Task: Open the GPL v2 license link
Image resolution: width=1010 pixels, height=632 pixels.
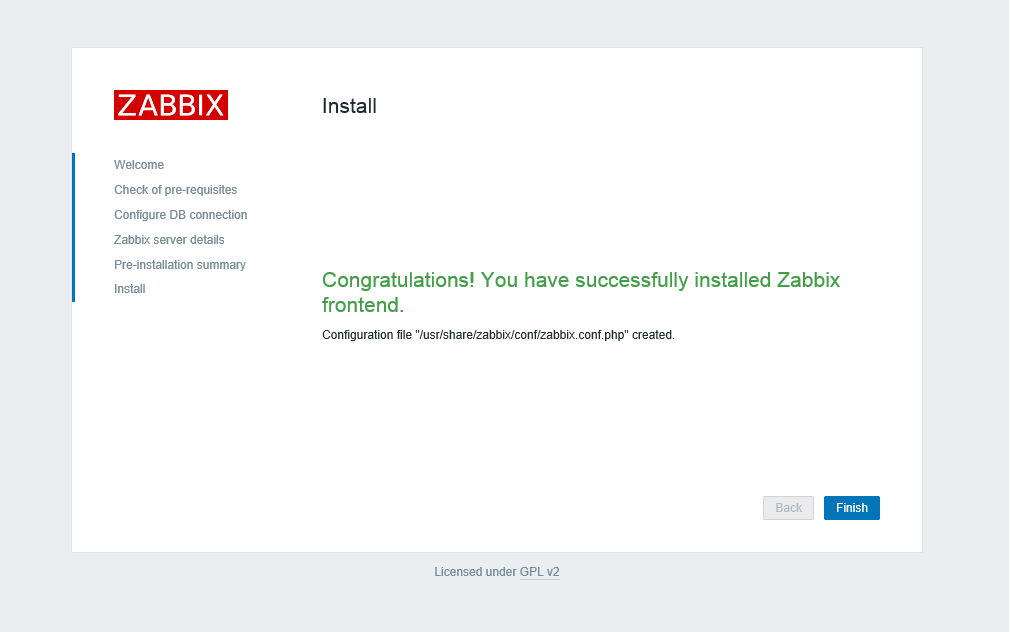Action: pos(540,572)
